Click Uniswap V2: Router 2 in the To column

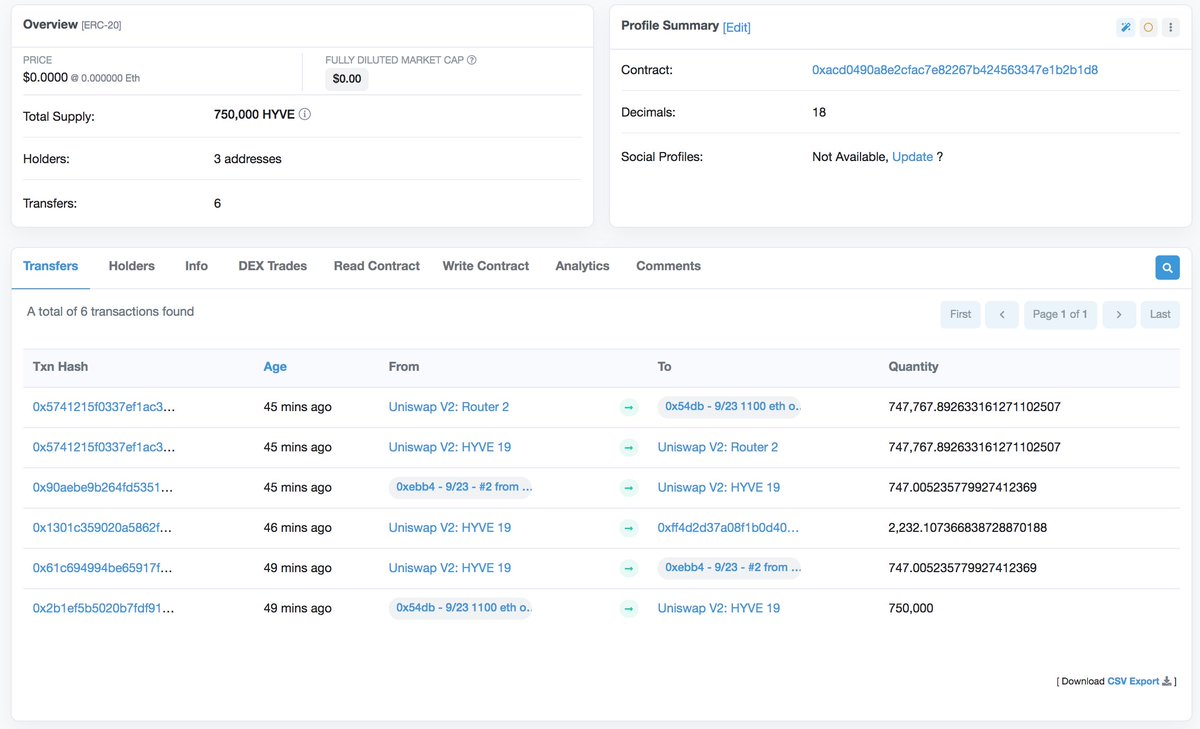pyautogui.click(x=718, y=447)
